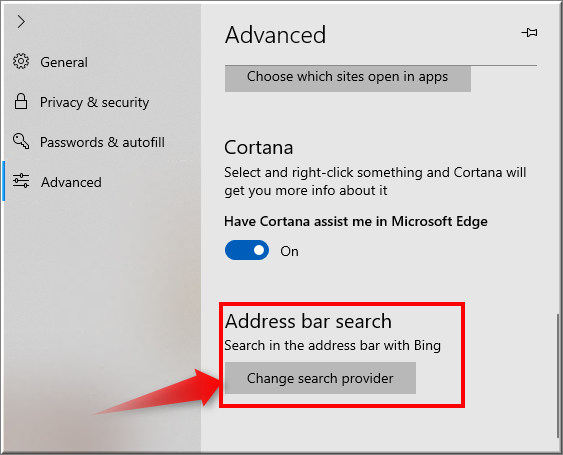Go to Passwords & autofill settings
The image size is (563, 455).
click(102, 142)
